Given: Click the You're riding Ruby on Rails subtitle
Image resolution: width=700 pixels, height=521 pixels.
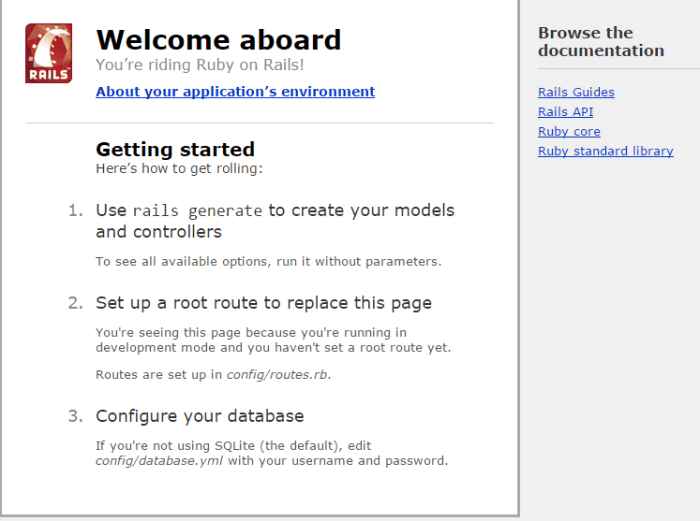Looking at the screenshot, I should pos(199,65).
